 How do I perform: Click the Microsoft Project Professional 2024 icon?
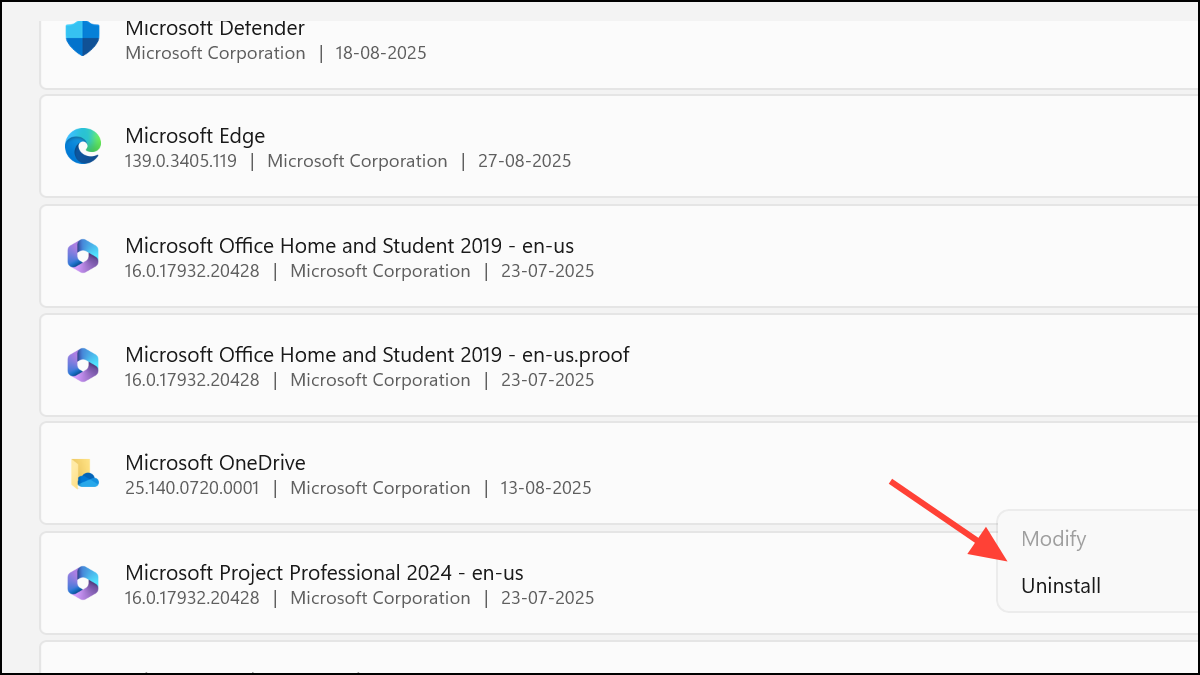(83, 583)
